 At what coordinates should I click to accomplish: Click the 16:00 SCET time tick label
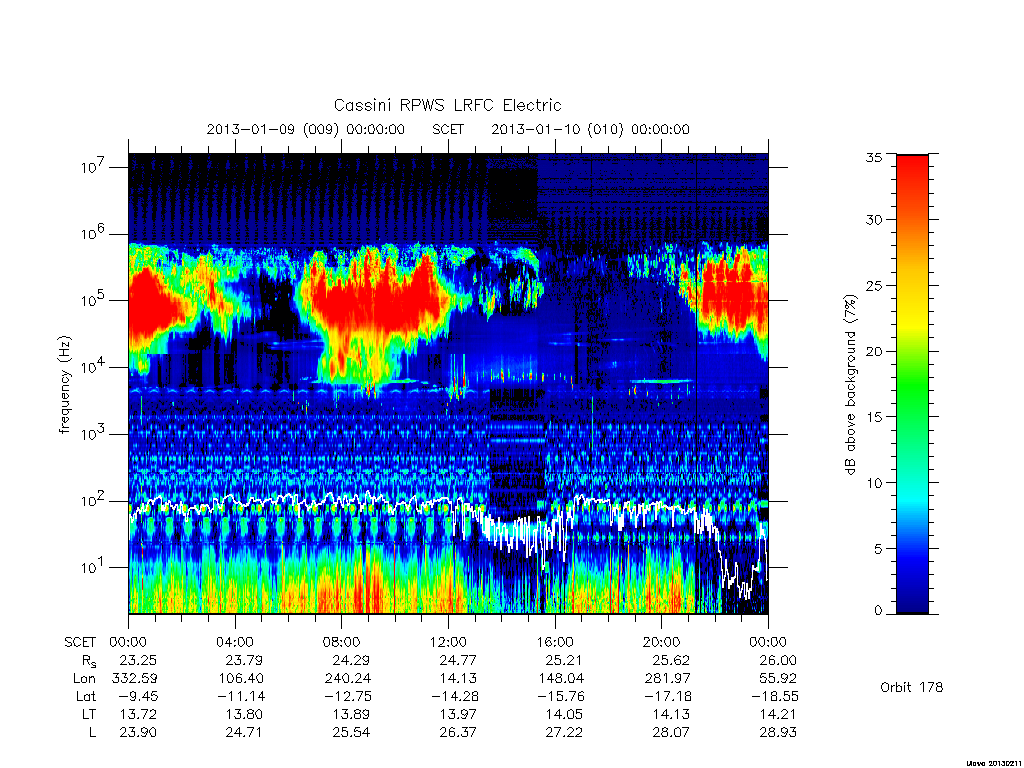click(555, 642)
